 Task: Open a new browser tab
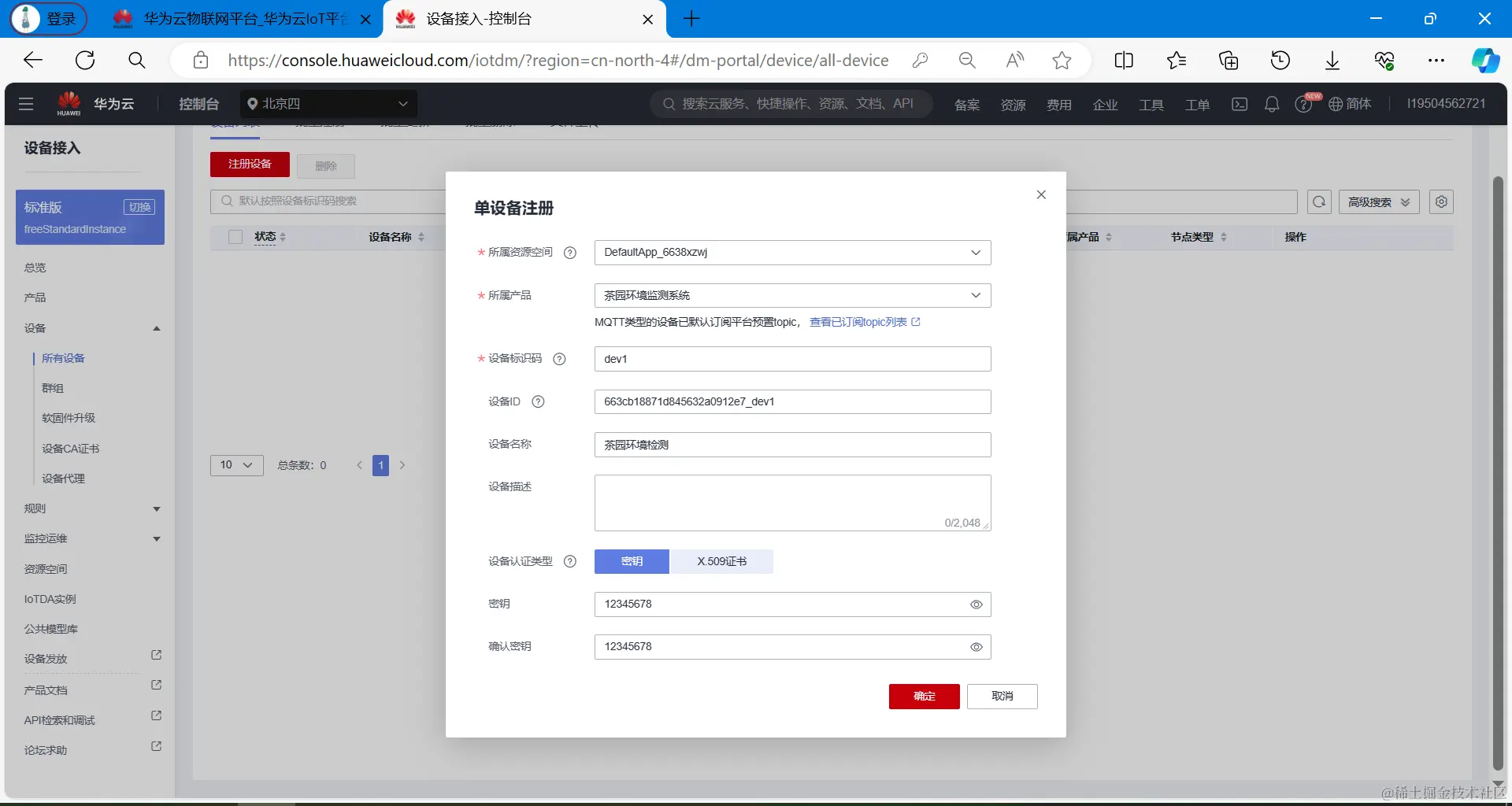(691, 19)
